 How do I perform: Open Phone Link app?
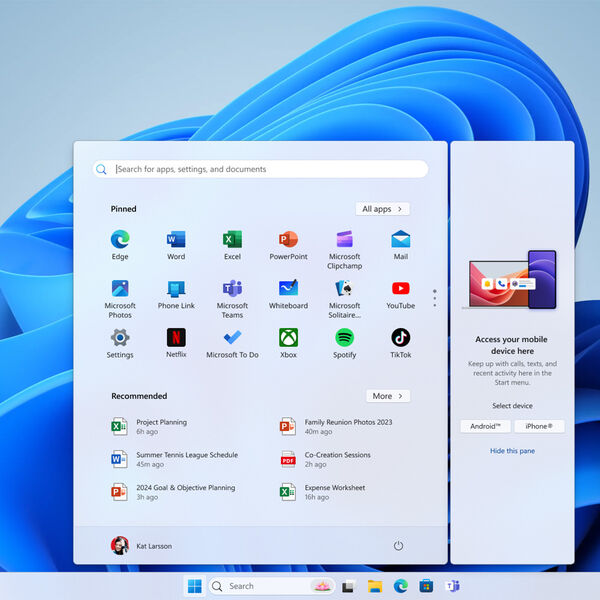176,289
